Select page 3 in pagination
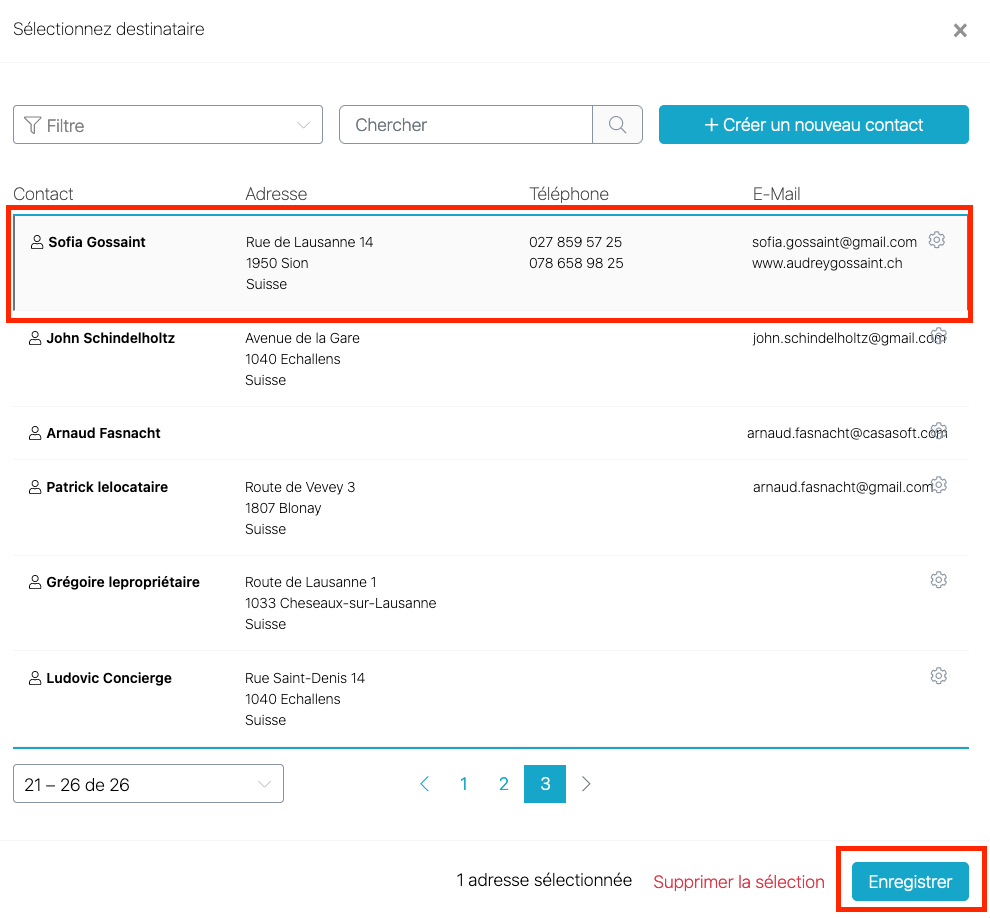Screen dimensions: 990x918 (x=545, y=784)
